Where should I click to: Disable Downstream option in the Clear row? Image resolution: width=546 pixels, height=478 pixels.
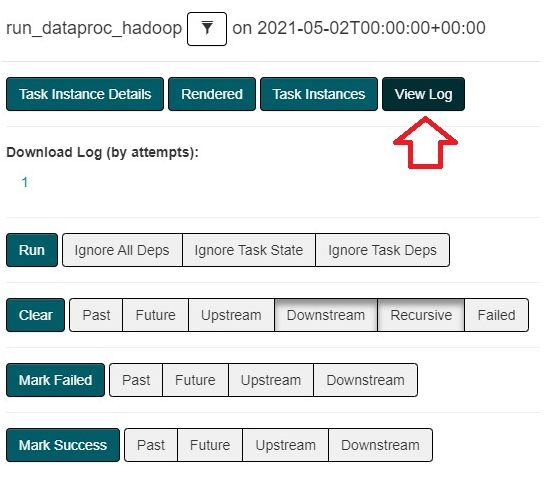pos(326,315)
